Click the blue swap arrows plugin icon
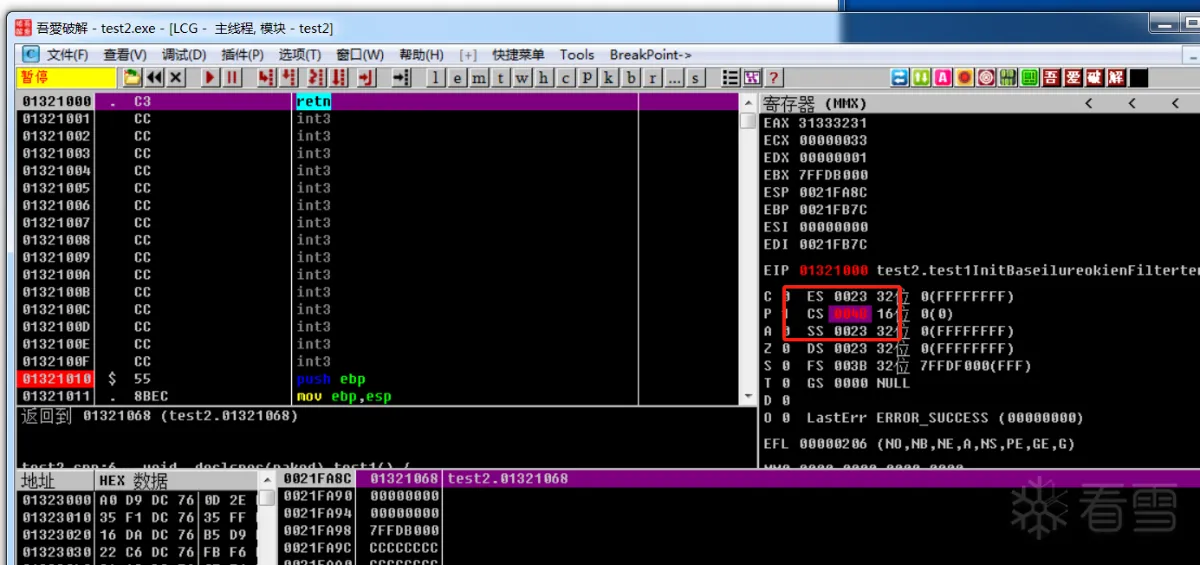 900,77
